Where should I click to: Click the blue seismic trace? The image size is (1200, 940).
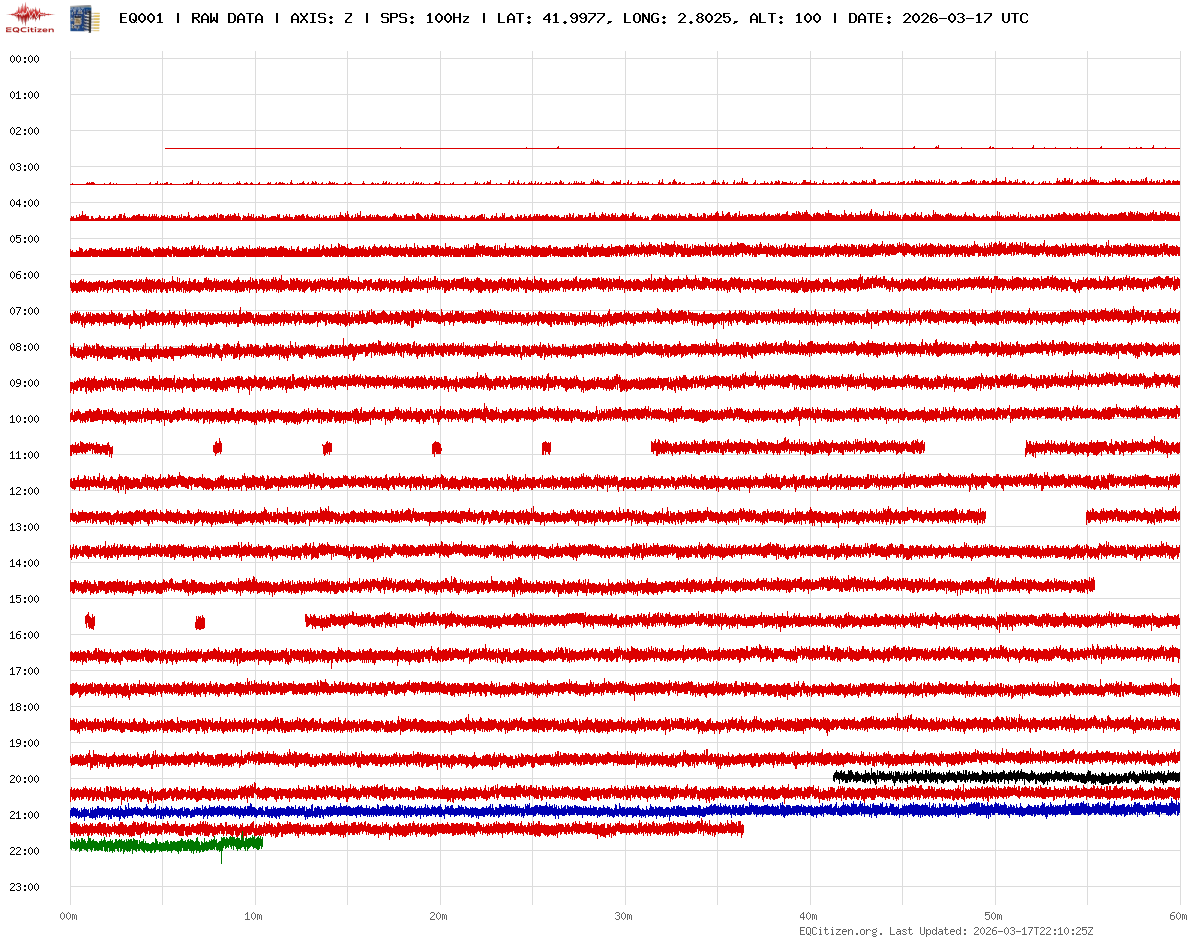600,811
